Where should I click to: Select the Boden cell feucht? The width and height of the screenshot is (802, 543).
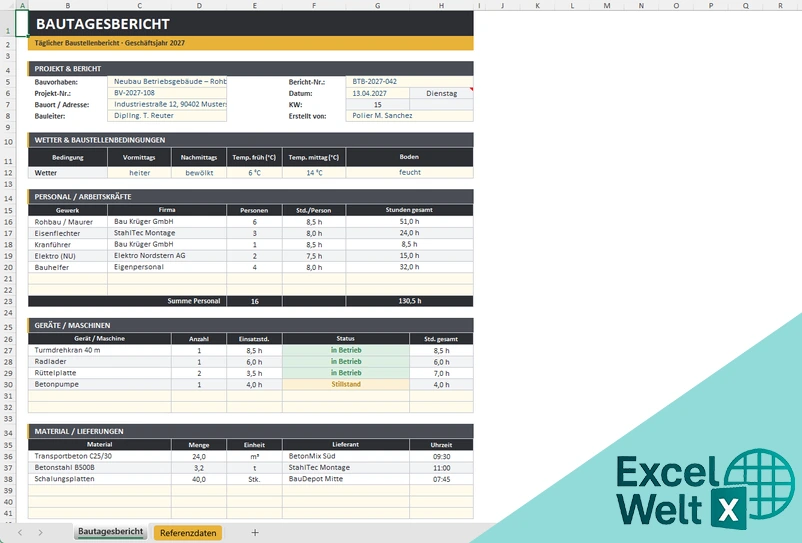coord(409,173)
